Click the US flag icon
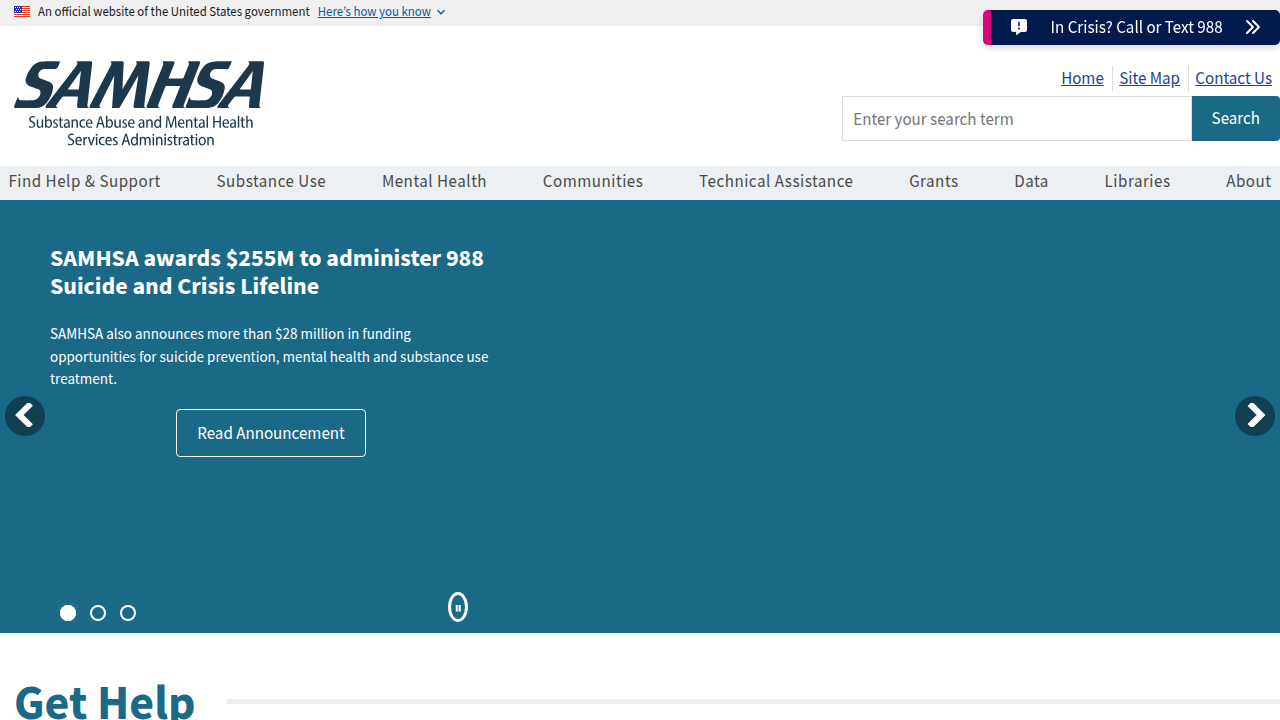This screenshot has height=720, width=1280. pyautogui.click(x=22, y=12)
